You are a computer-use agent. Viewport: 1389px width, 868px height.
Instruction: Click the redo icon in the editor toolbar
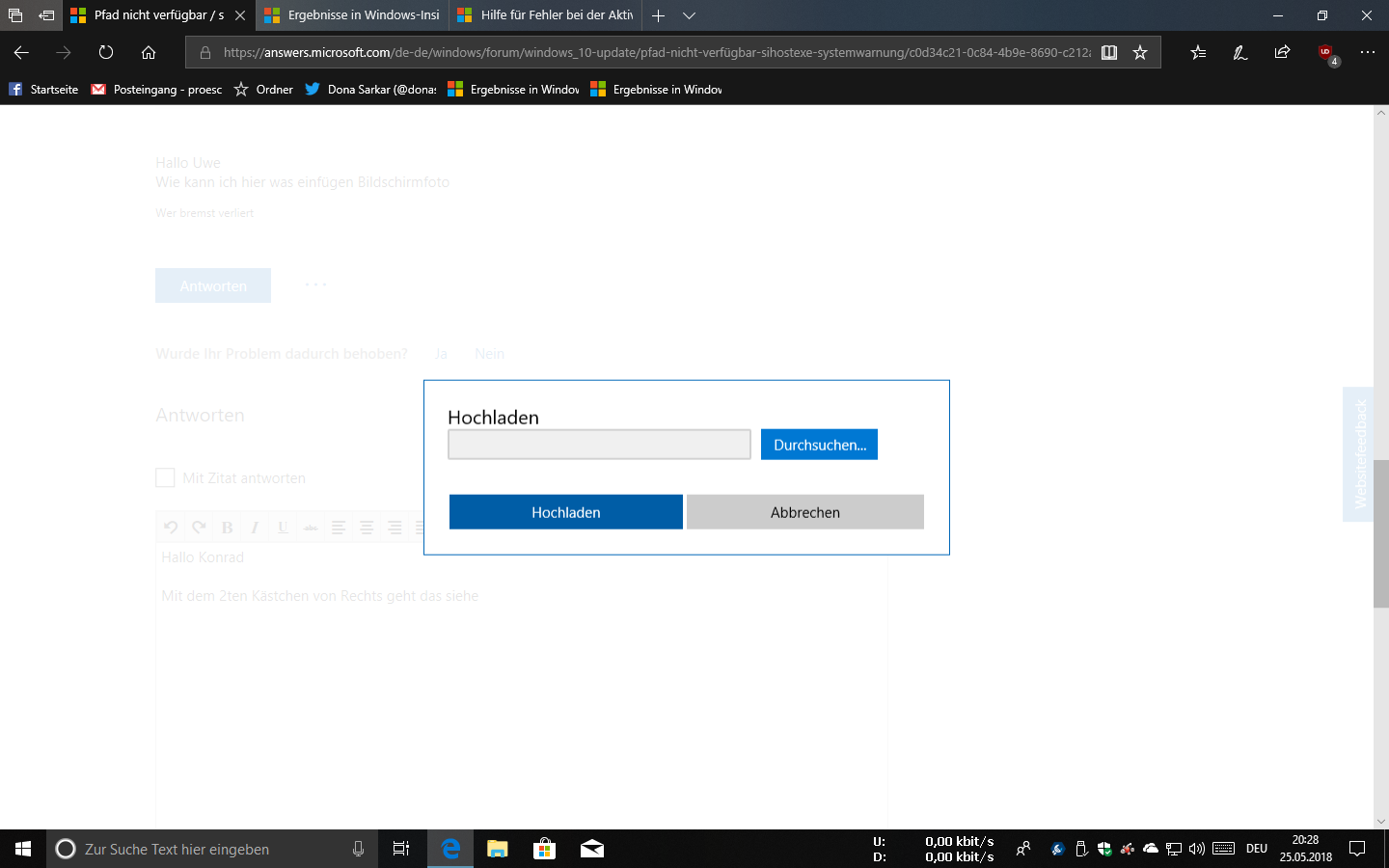(199, 527)
